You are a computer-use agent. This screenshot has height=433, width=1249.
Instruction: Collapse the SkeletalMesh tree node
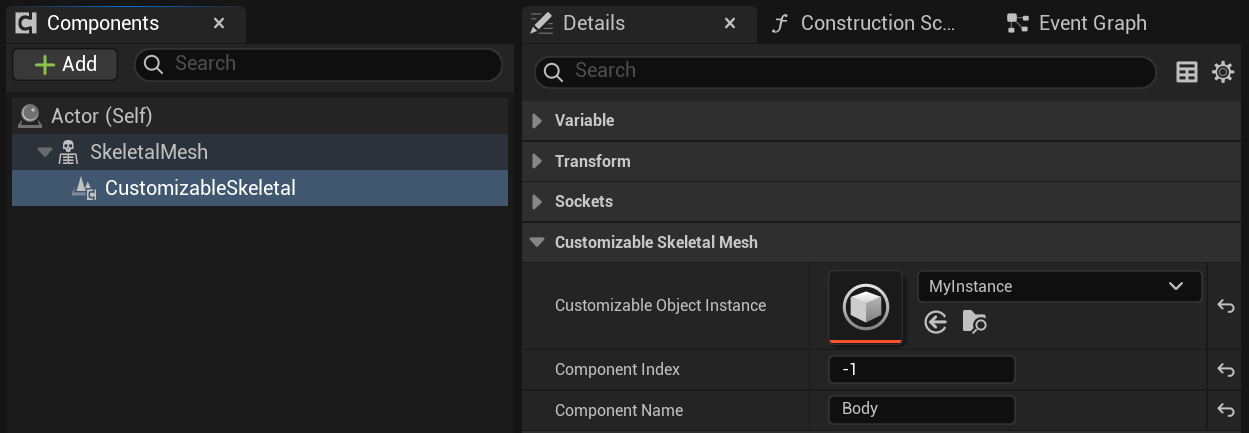tap(44, 152)
